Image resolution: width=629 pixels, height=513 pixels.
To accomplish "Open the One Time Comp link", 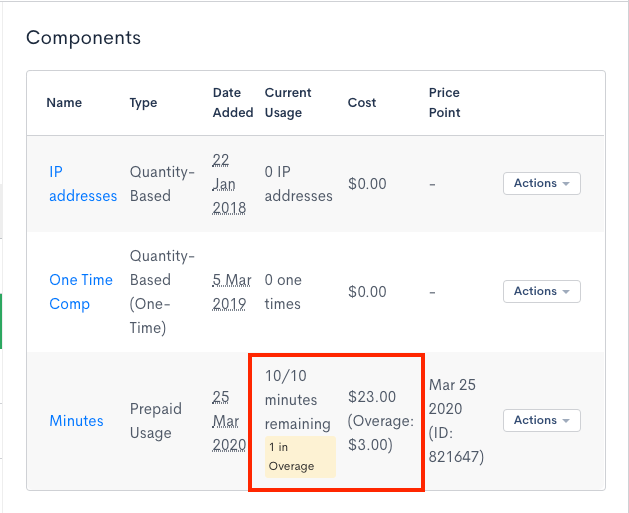I will click(81, 292).
